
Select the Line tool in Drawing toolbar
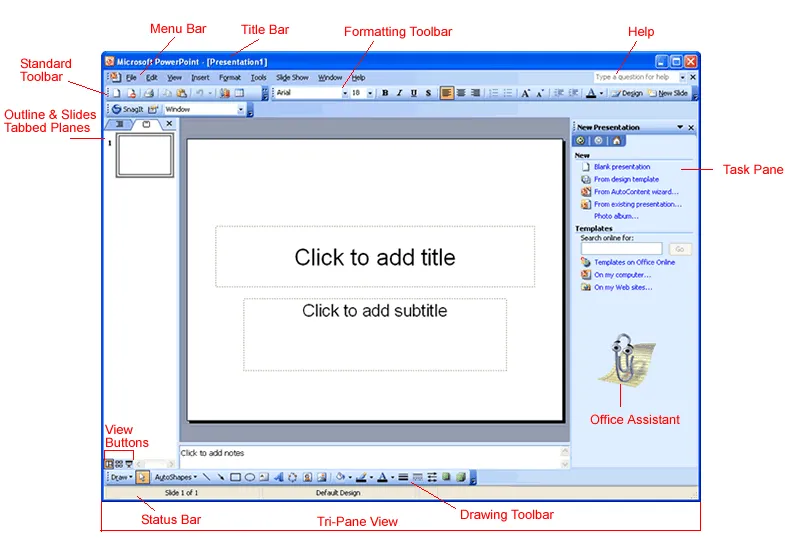207,478
